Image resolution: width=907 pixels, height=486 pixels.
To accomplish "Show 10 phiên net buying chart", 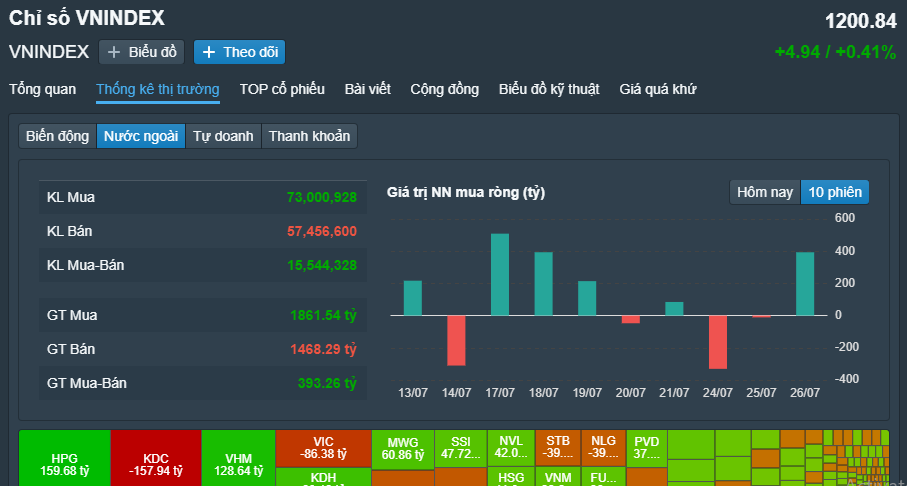I will point(835,192).
